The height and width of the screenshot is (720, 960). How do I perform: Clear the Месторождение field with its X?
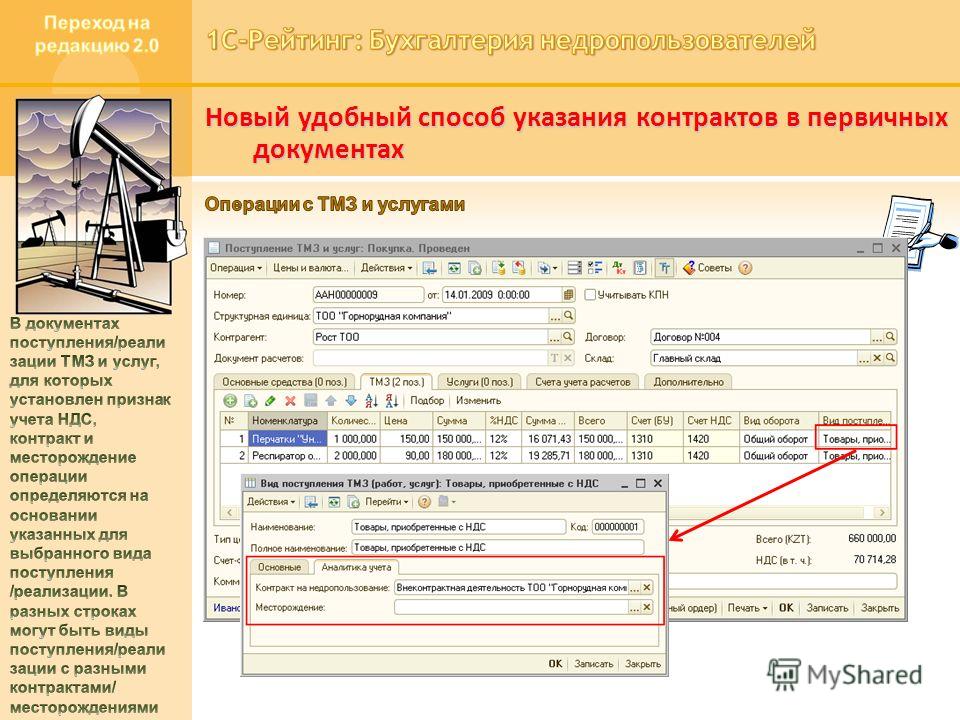coord(647,607)
